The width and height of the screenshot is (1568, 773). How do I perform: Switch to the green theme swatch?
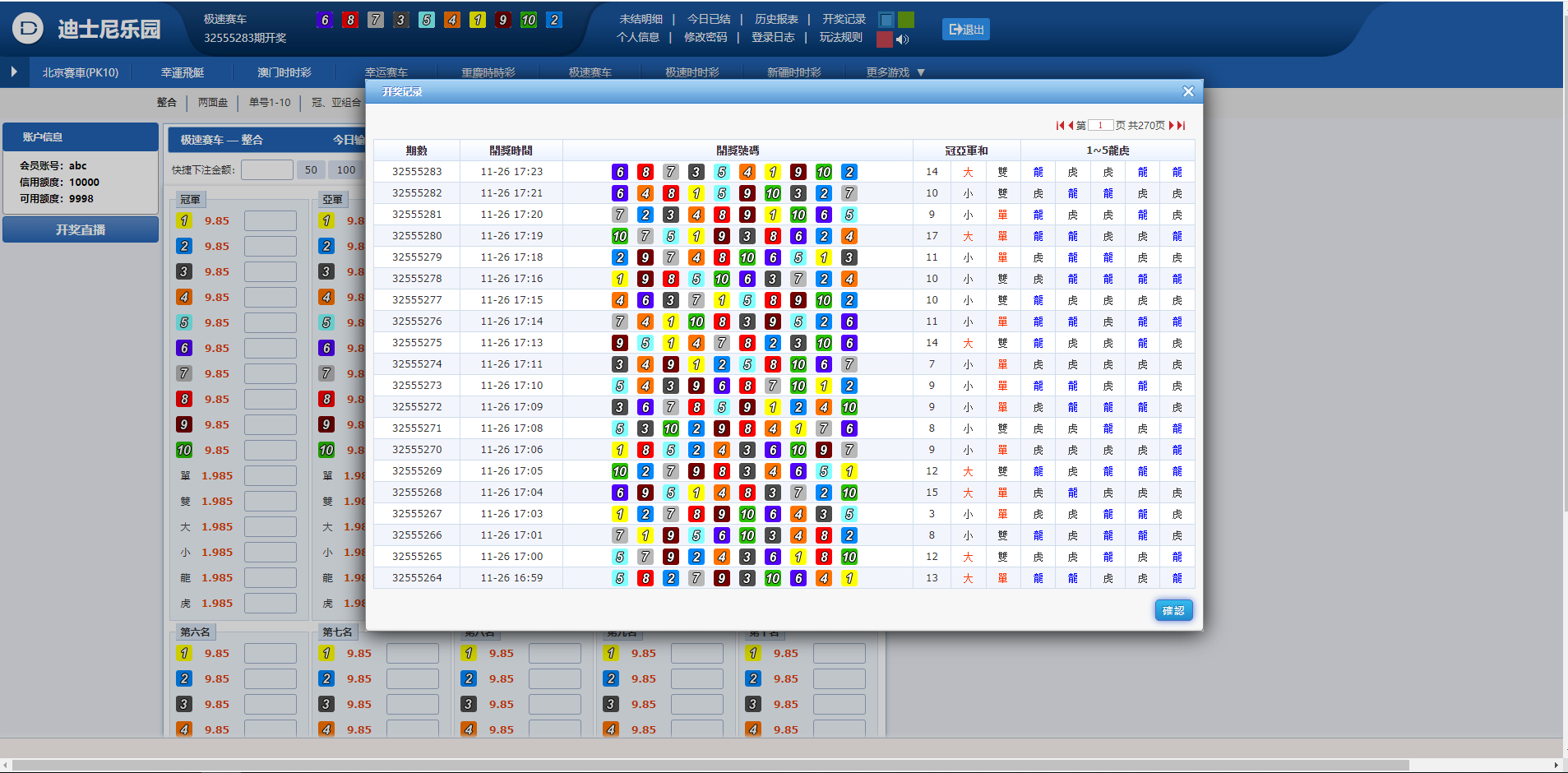pos(906,20)
